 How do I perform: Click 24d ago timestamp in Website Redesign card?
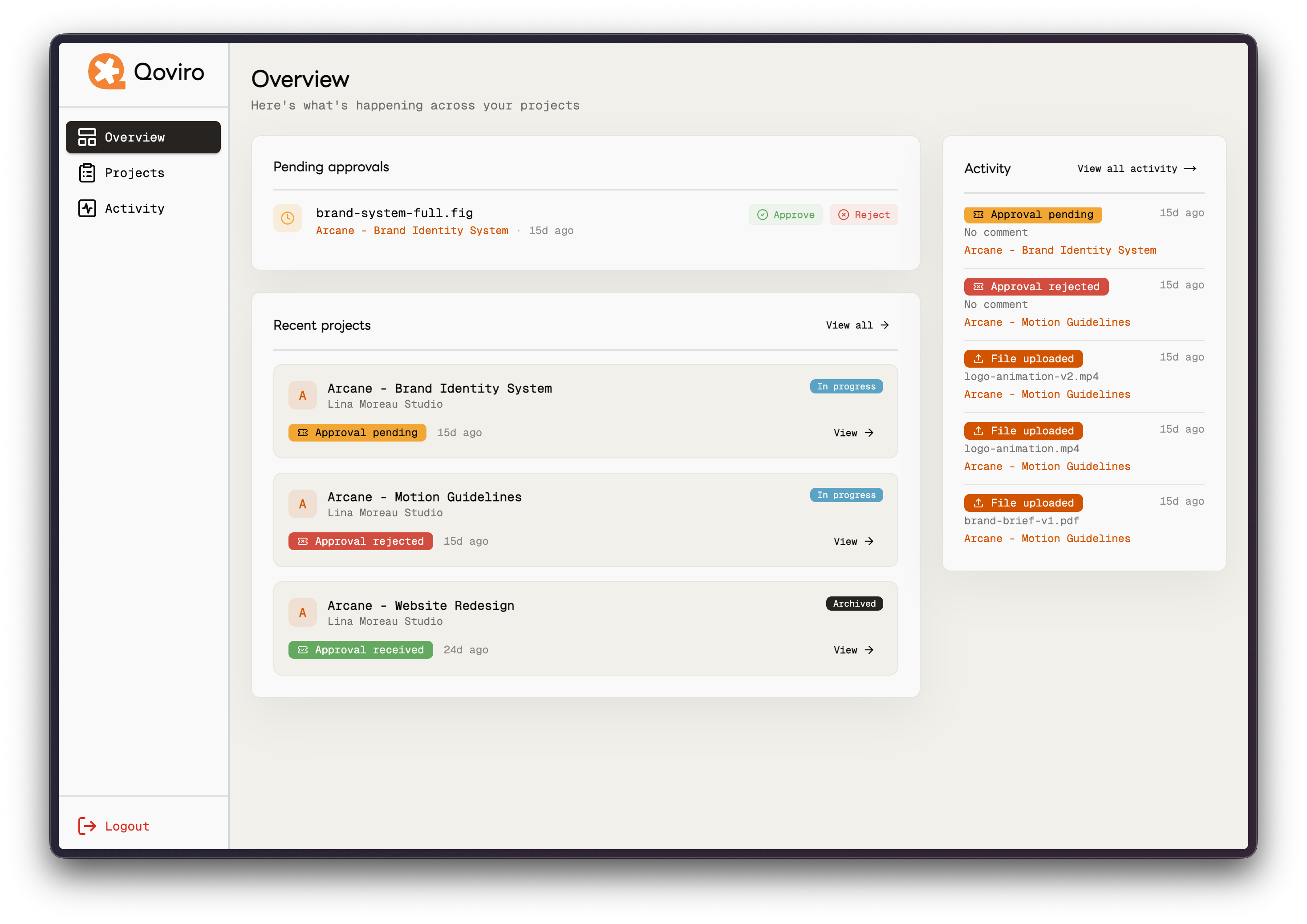(466, 650)
